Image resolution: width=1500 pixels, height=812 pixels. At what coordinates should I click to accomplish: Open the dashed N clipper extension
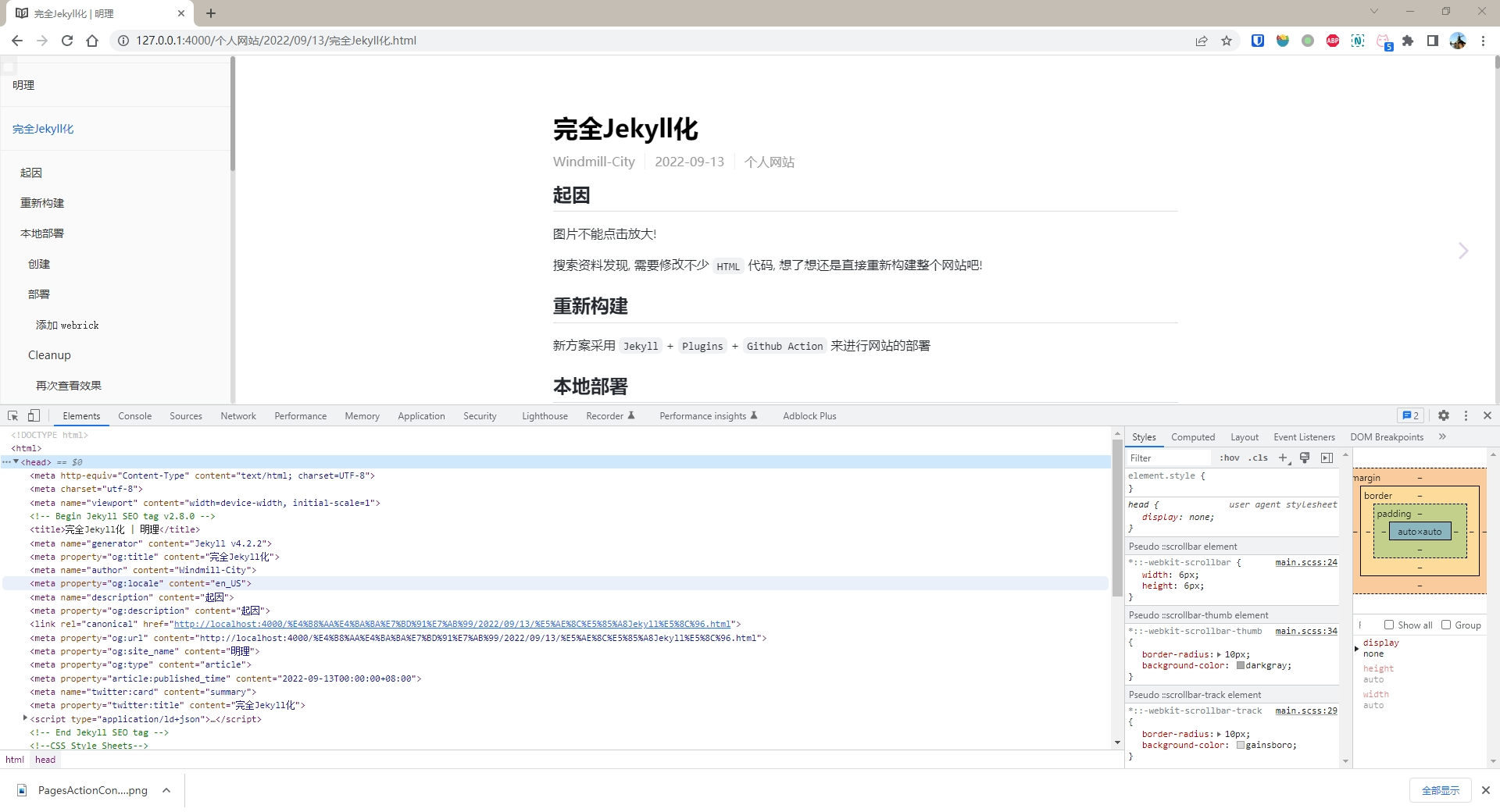[x=1358, y=41]
